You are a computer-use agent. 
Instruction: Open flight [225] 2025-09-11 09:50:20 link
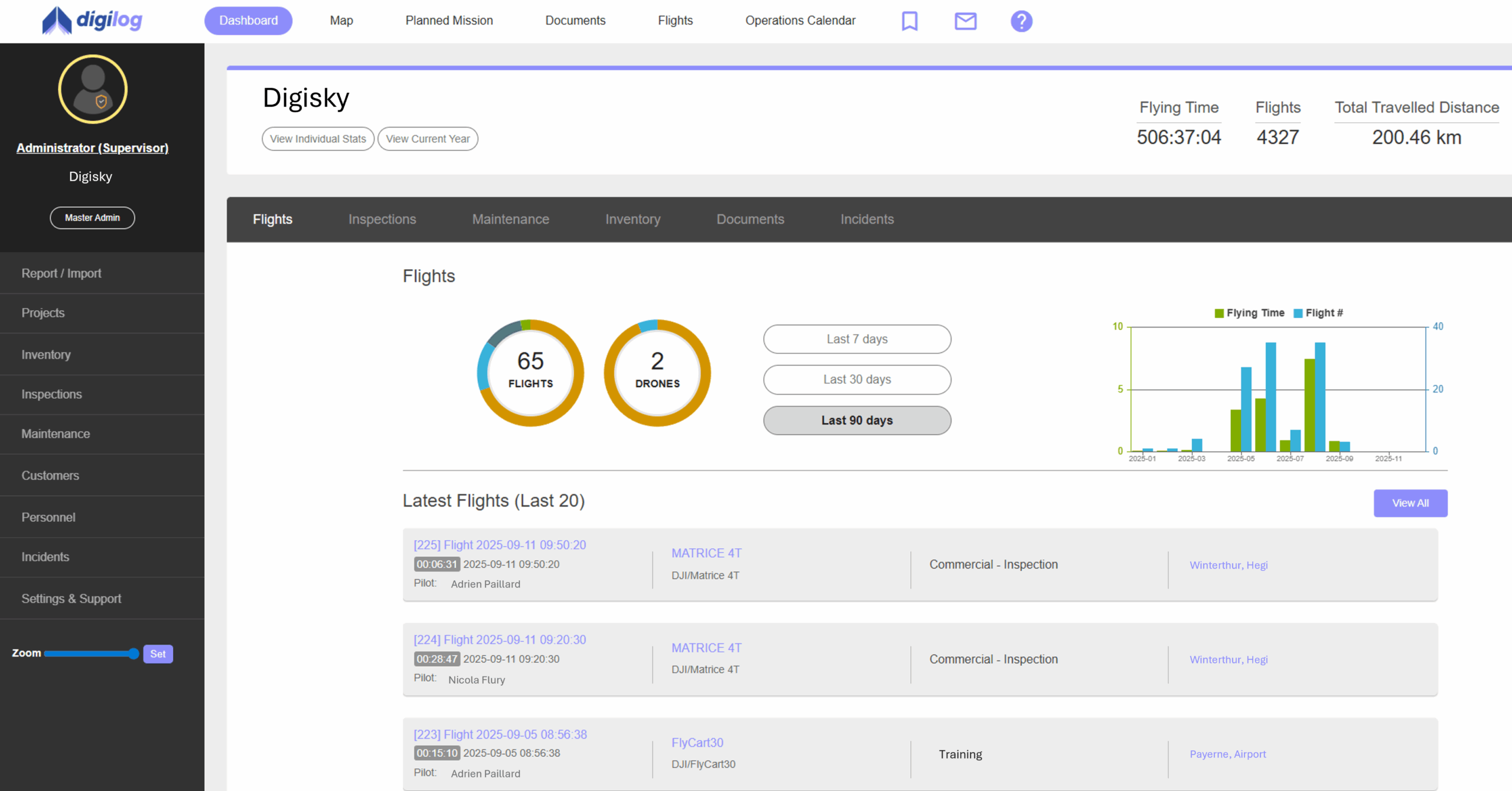[500, 545]
